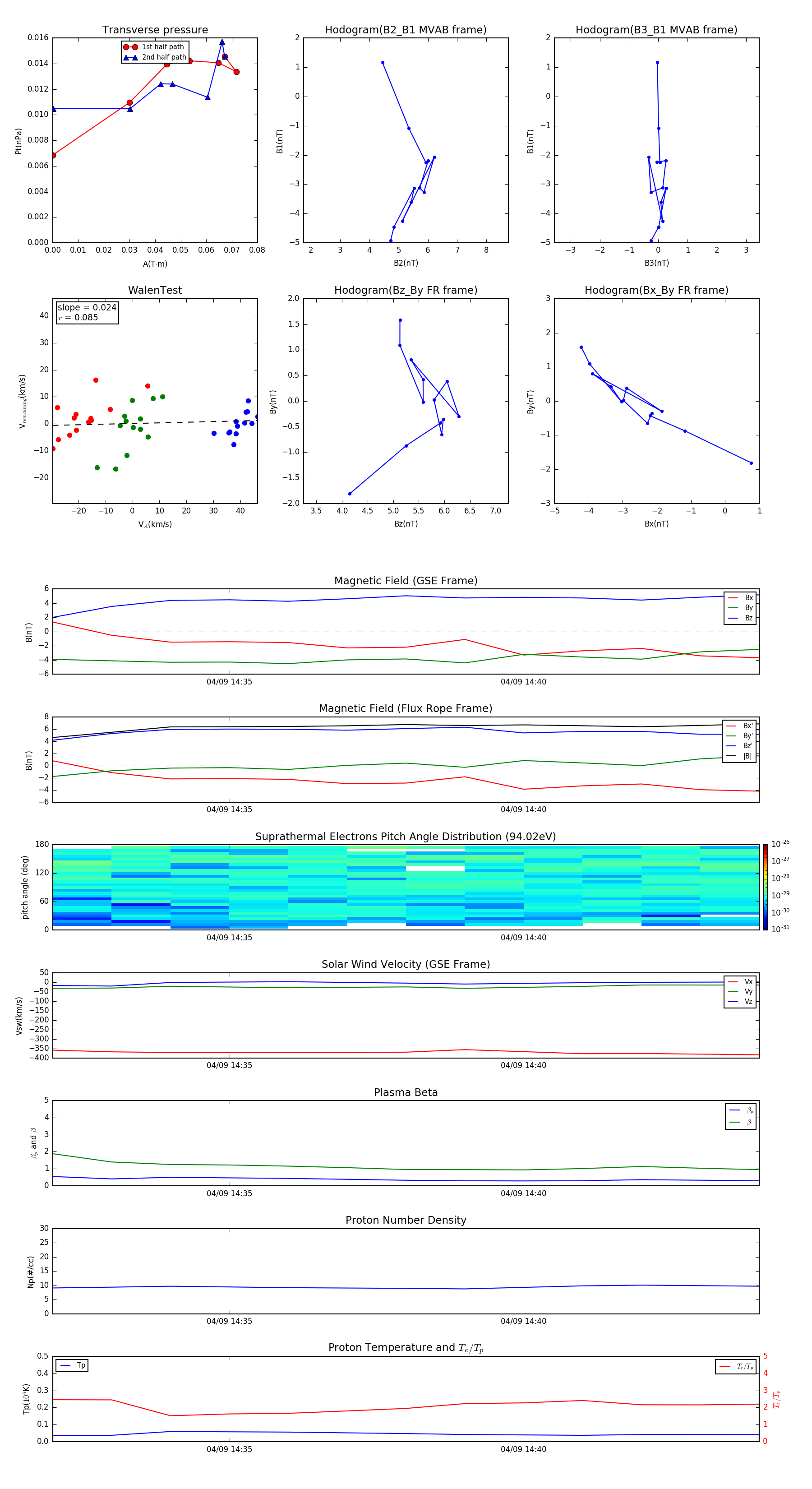This screenshot has height=1489, width=812.
Task: Click the "r = 0.085" annotation
Action: [x=78, y=317]
